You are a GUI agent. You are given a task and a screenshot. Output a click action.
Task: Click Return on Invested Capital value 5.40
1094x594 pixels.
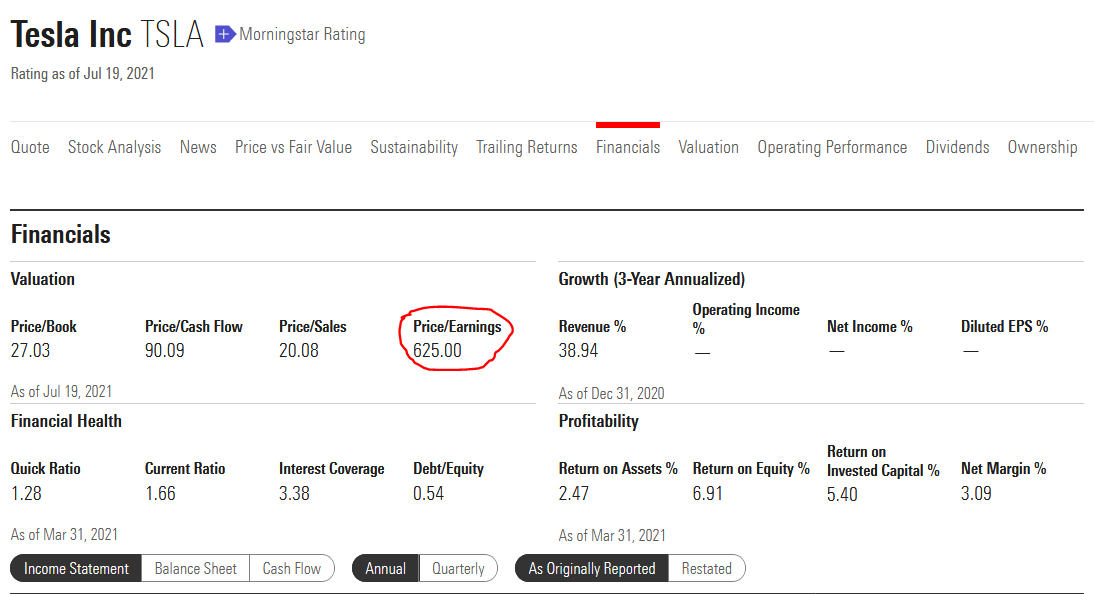click(842, 494)
